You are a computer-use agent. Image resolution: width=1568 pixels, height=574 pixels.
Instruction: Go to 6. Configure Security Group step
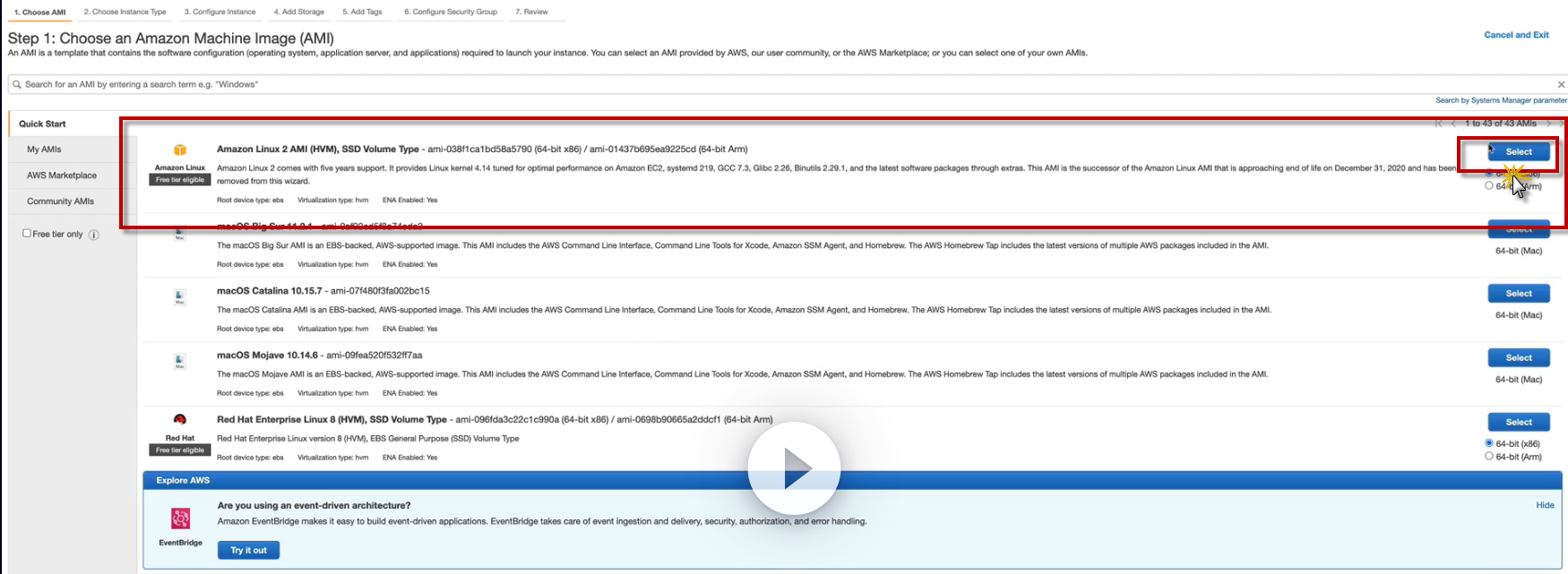point(451,13)
